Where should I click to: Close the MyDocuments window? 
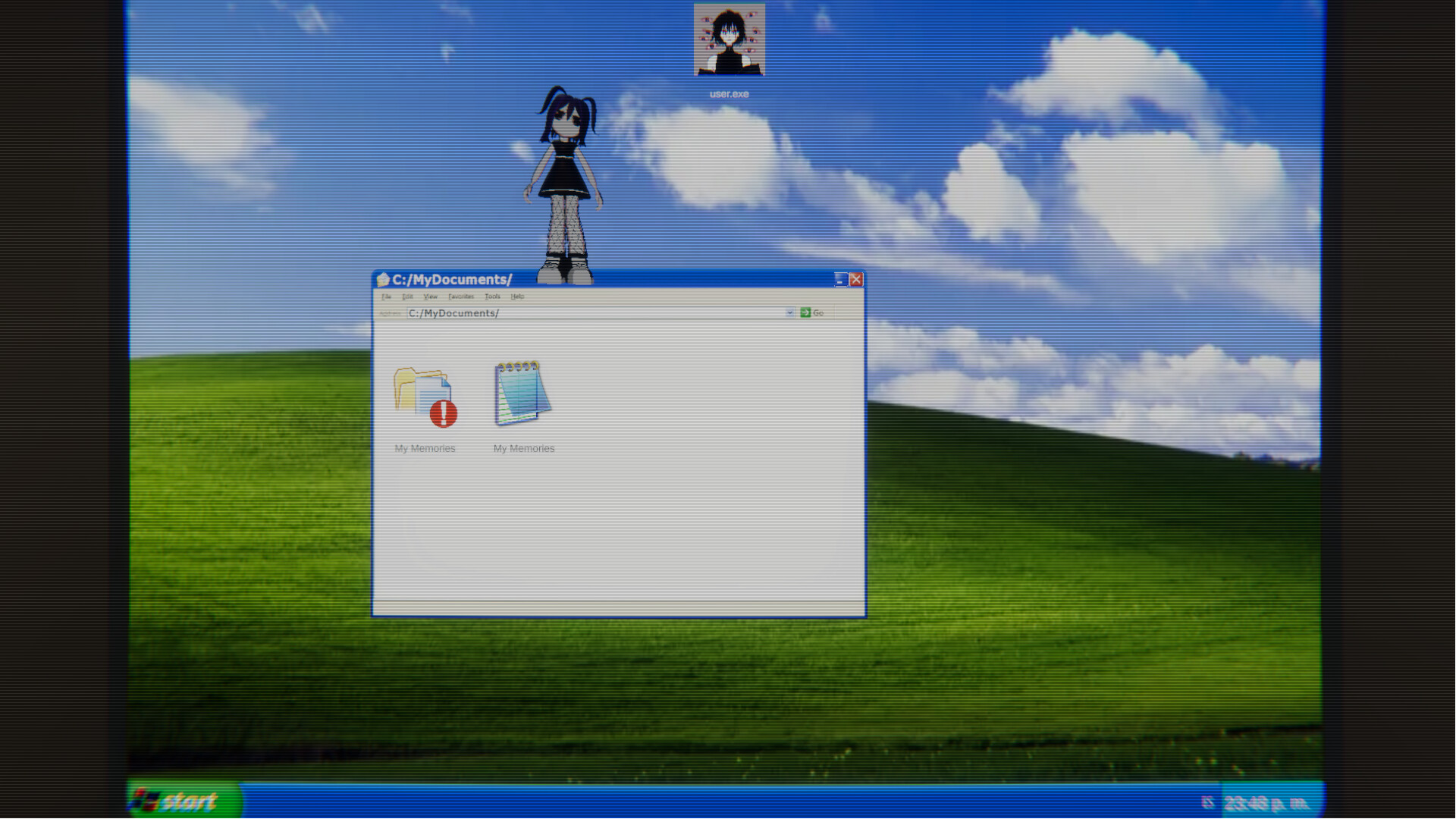tap(856, 280)
